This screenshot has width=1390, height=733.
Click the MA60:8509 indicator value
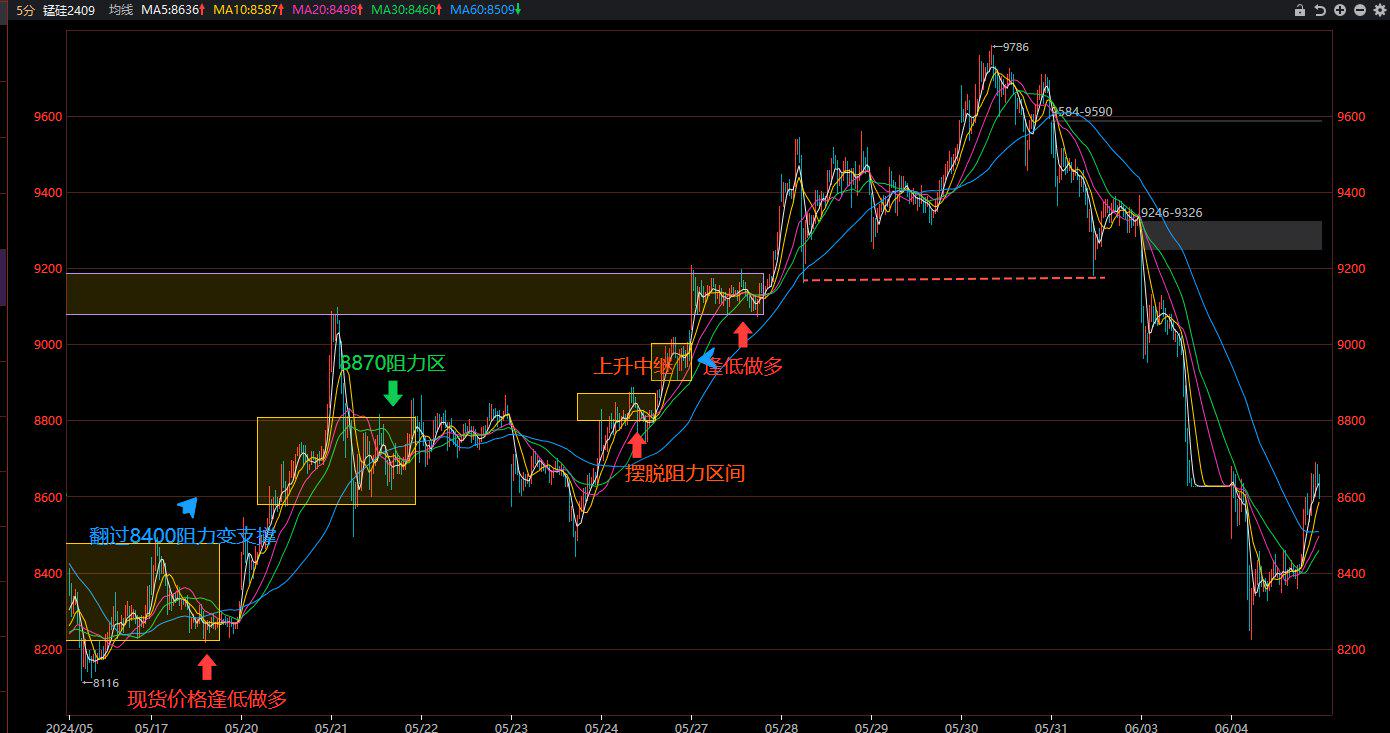coord(485,10)
